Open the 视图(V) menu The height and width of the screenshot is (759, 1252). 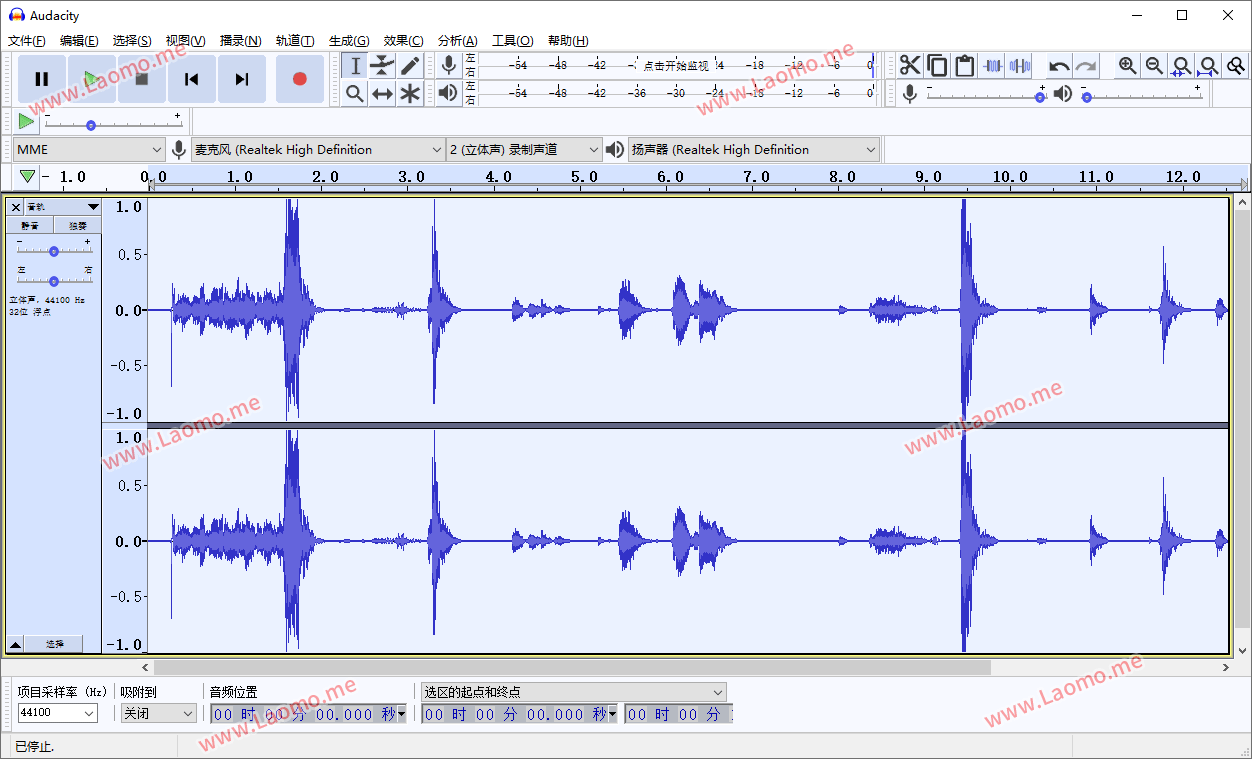point(186,41)
